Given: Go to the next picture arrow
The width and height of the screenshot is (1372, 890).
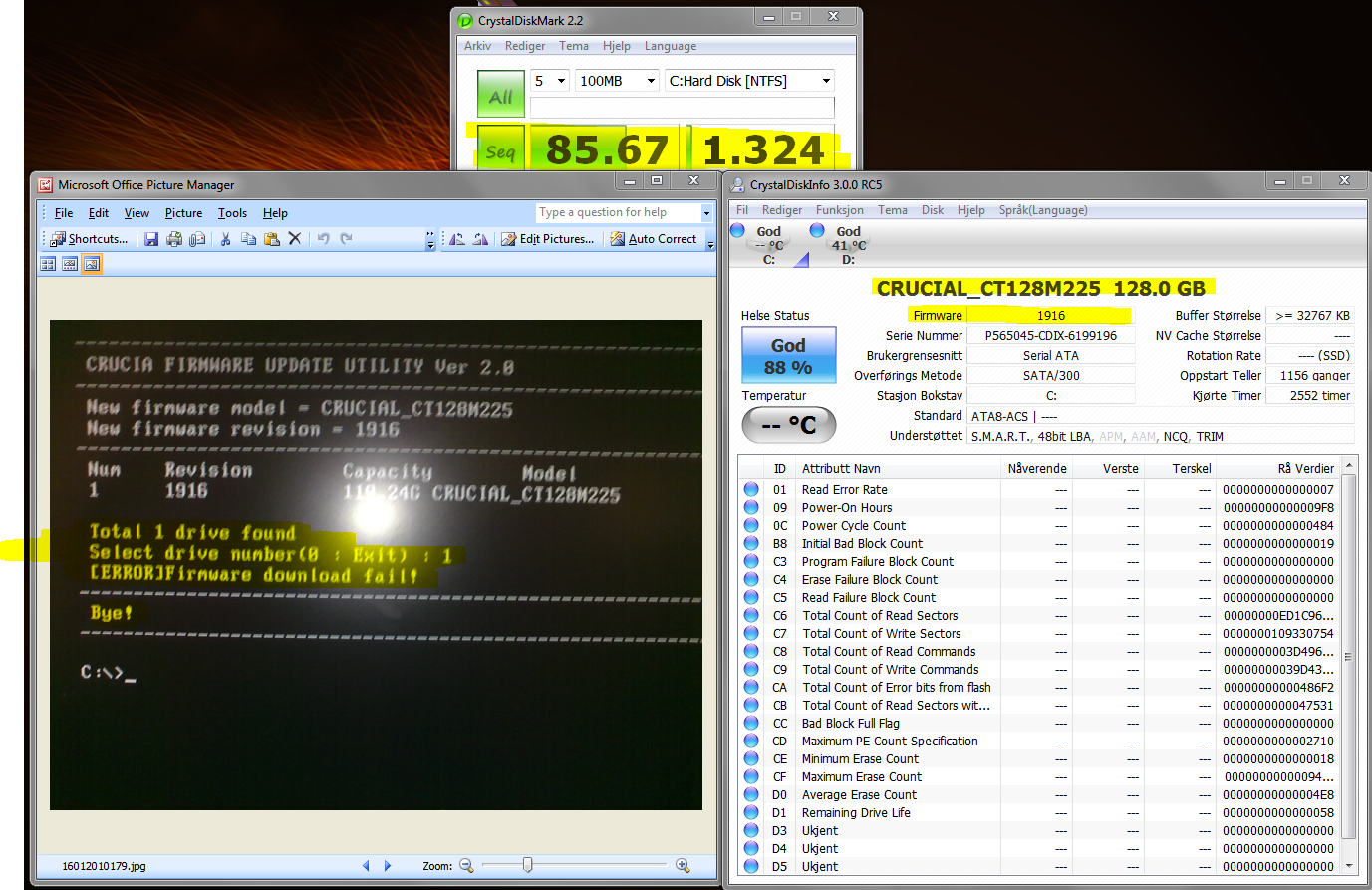Looking at the screenshot, I should coord(388,866).
